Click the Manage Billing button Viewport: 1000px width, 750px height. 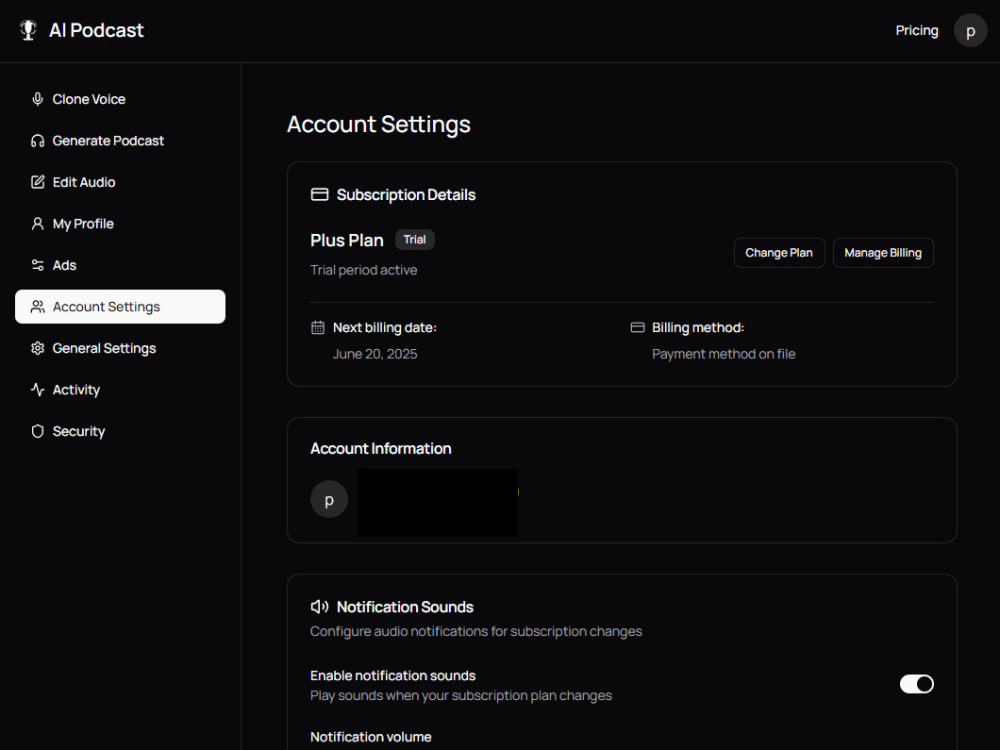coord(883,253)
